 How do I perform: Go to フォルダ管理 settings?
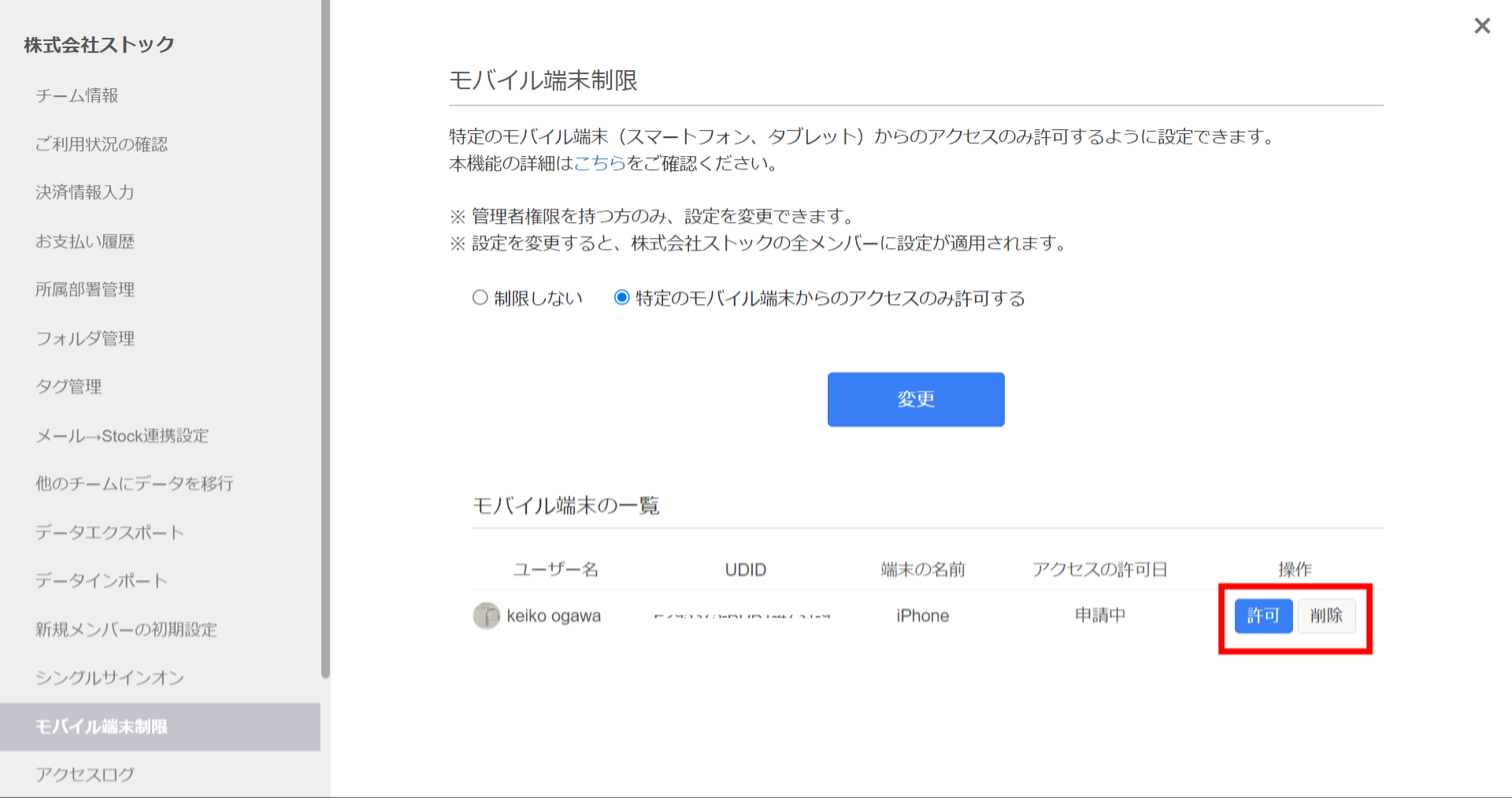point(85,338)
